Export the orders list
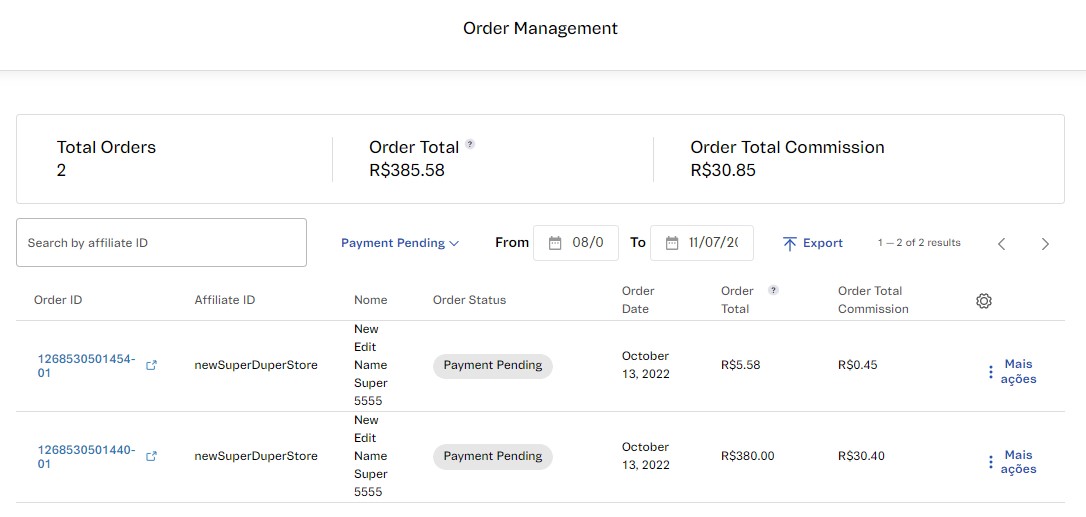This screenshot has width=1086, height=517. [x=812, y=243]
